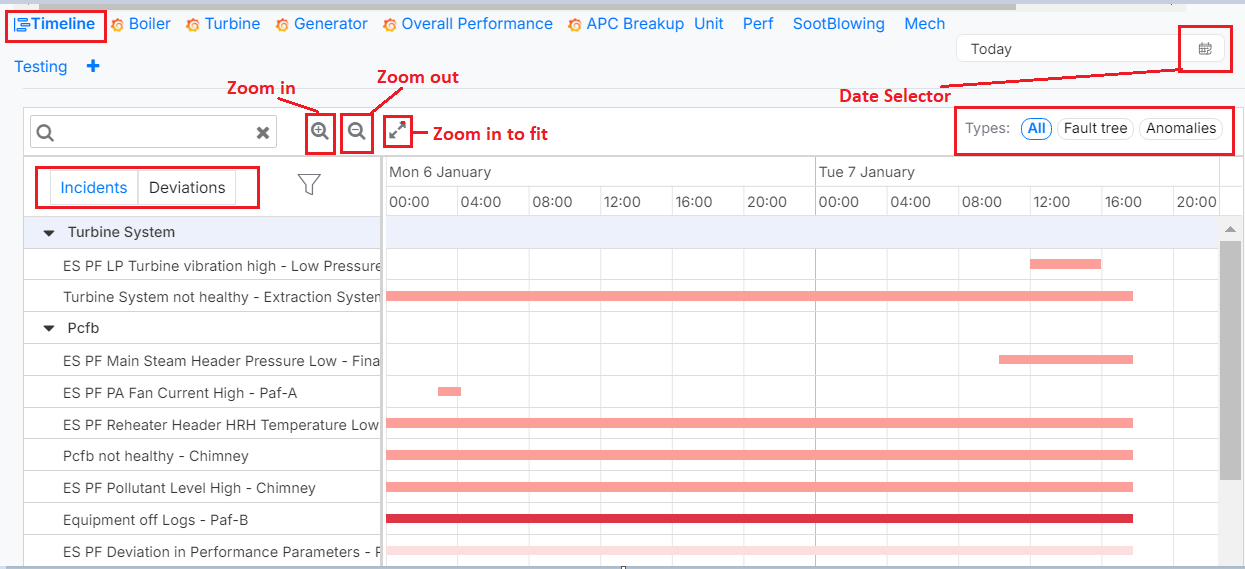The height and width of the screenshot is (569, 1245).
Task: Click the LP Turbine vibration high timeline bar
Action: [x=1065, y=264]
